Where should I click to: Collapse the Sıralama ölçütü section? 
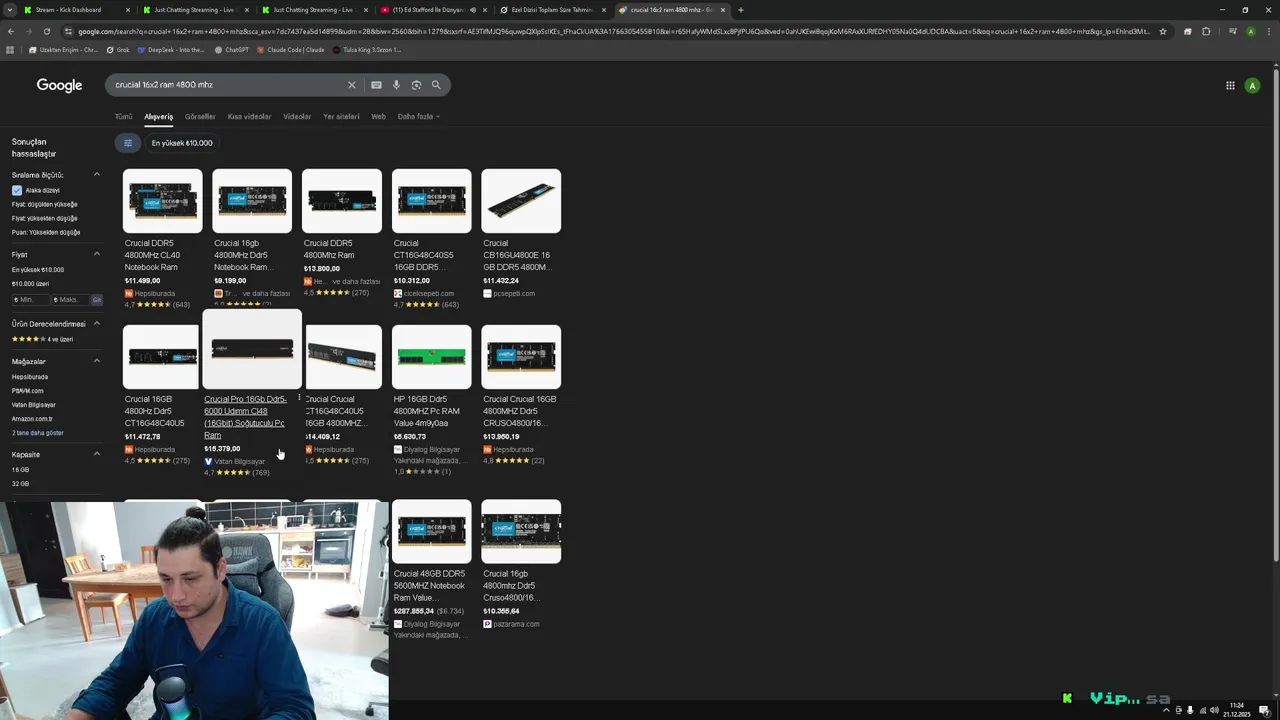97,175
